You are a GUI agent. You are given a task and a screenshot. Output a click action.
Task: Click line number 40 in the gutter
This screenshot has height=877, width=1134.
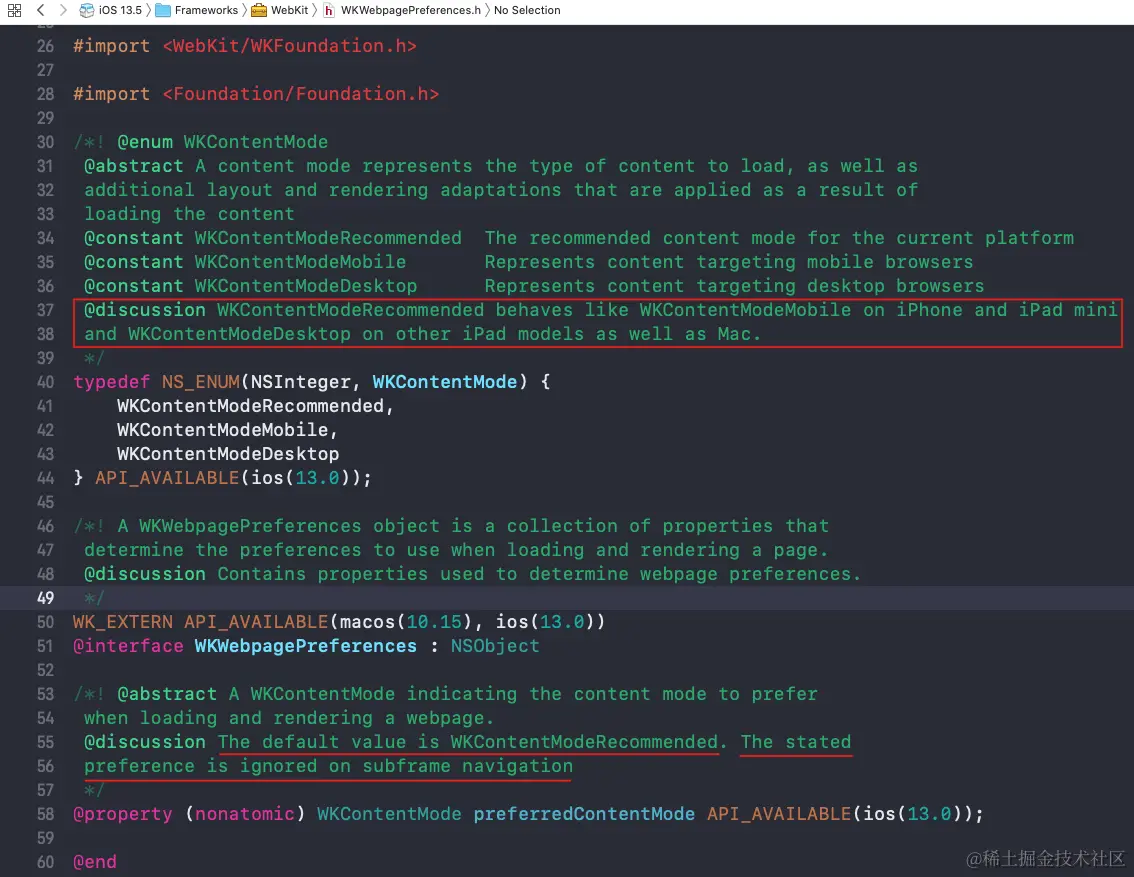(46, 382)
